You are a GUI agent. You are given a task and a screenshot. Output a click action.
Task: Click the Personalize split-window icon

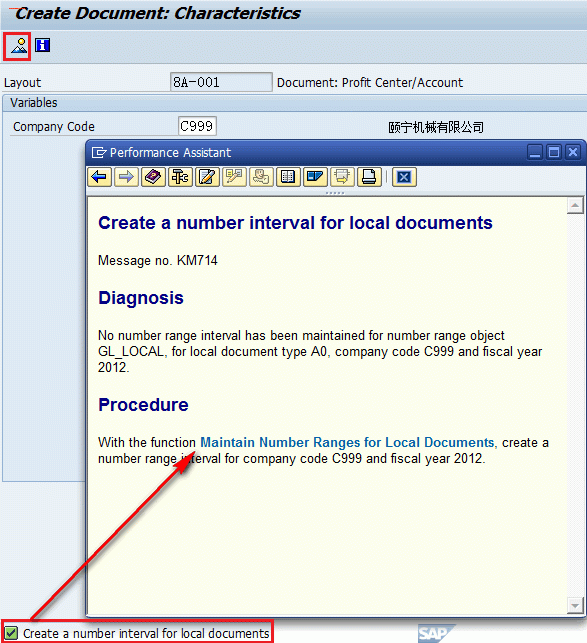(315, 177)
